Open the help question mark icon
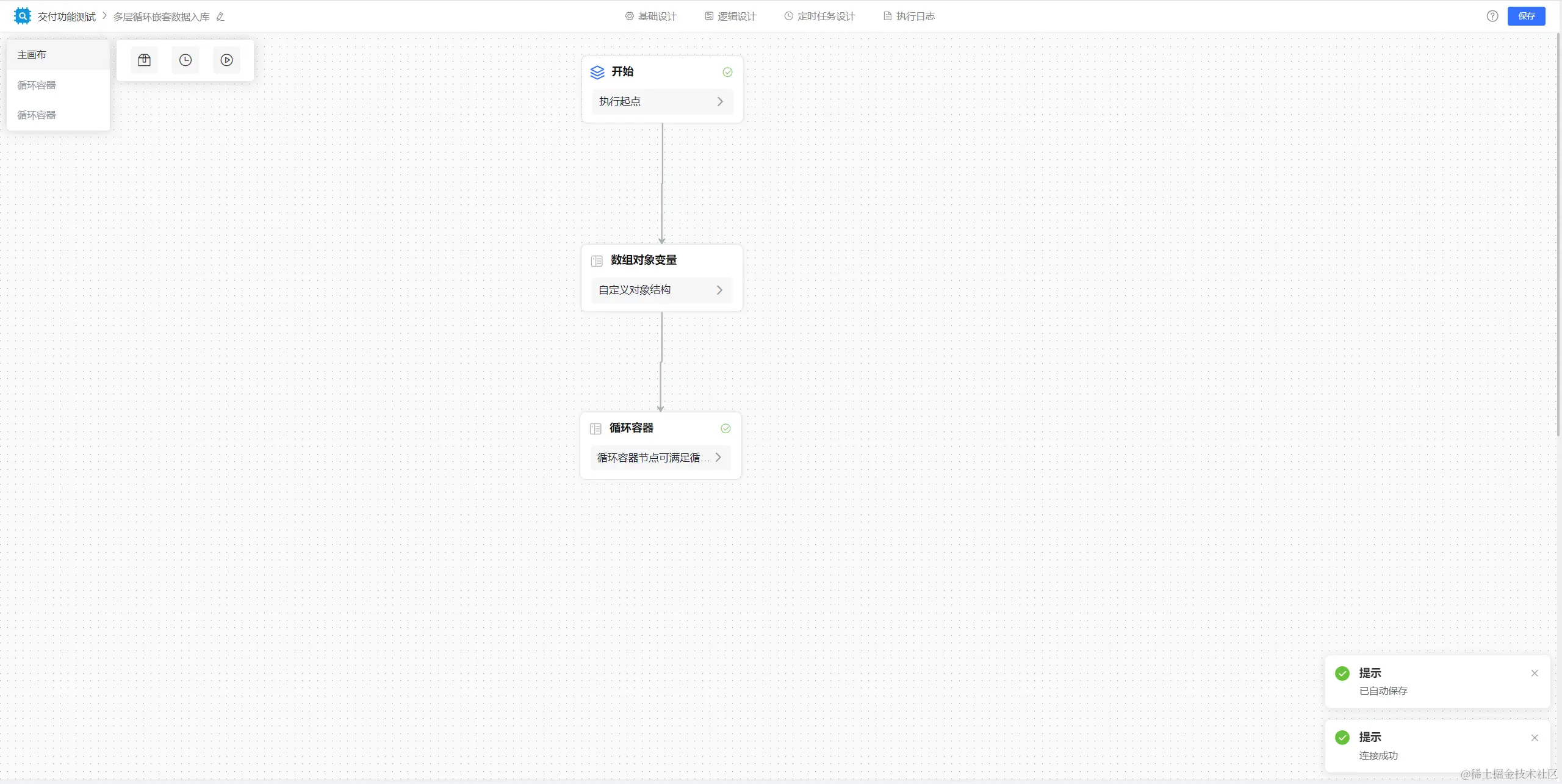This screenshot has width=1562, height=784. click(x=1492, y=16)
